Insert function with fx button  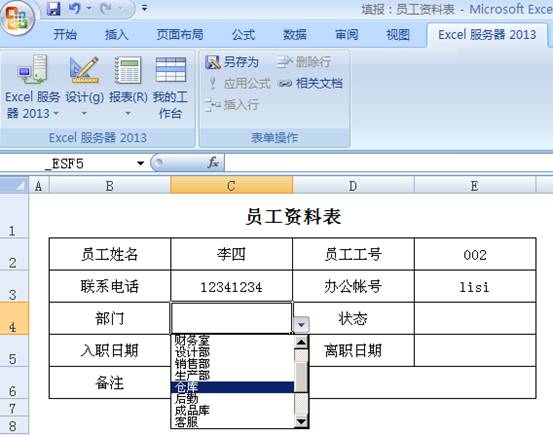click(x=213, y=163)
